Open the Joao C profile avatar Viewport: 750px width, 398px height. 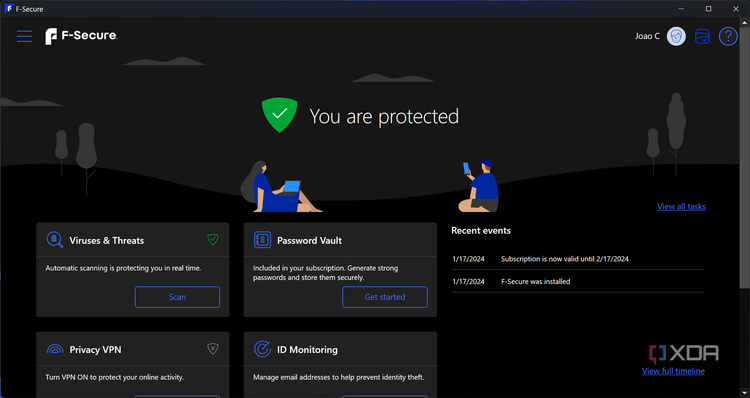[676, 36]
